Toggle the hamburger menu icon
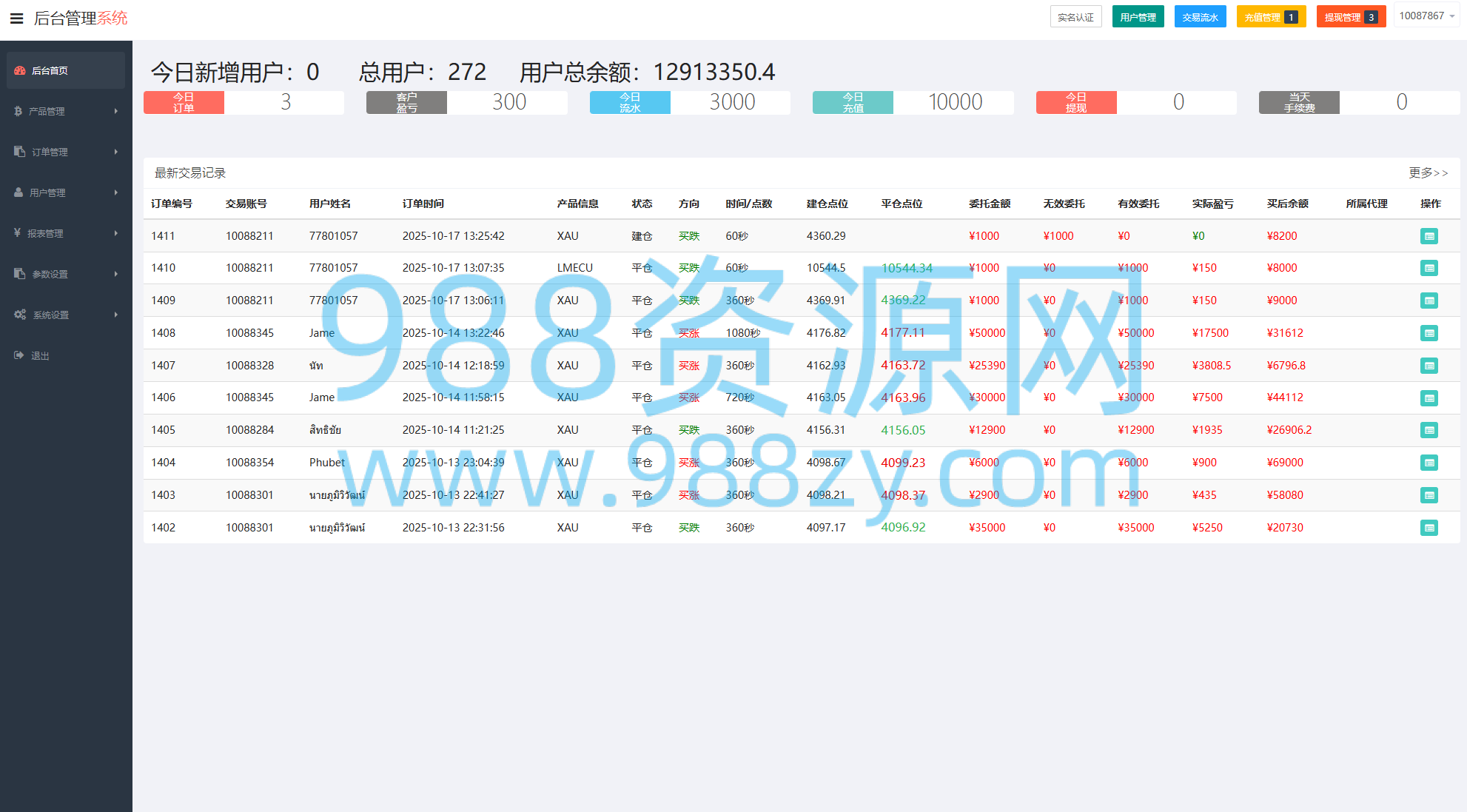This screenshot has height=812, width=1467. click(x=16, y=19)
